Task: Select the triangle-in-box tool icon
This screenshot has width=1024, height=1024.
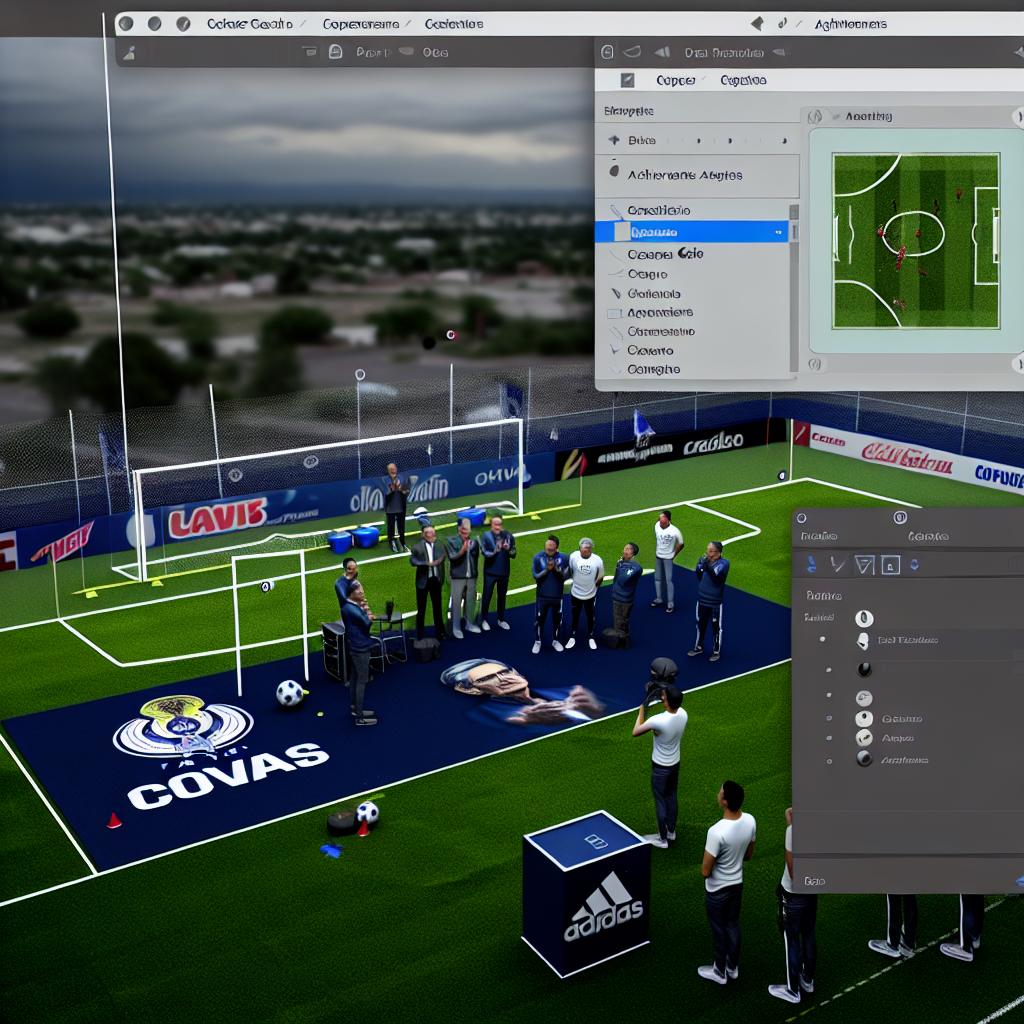Action: [x=864, y=565]
